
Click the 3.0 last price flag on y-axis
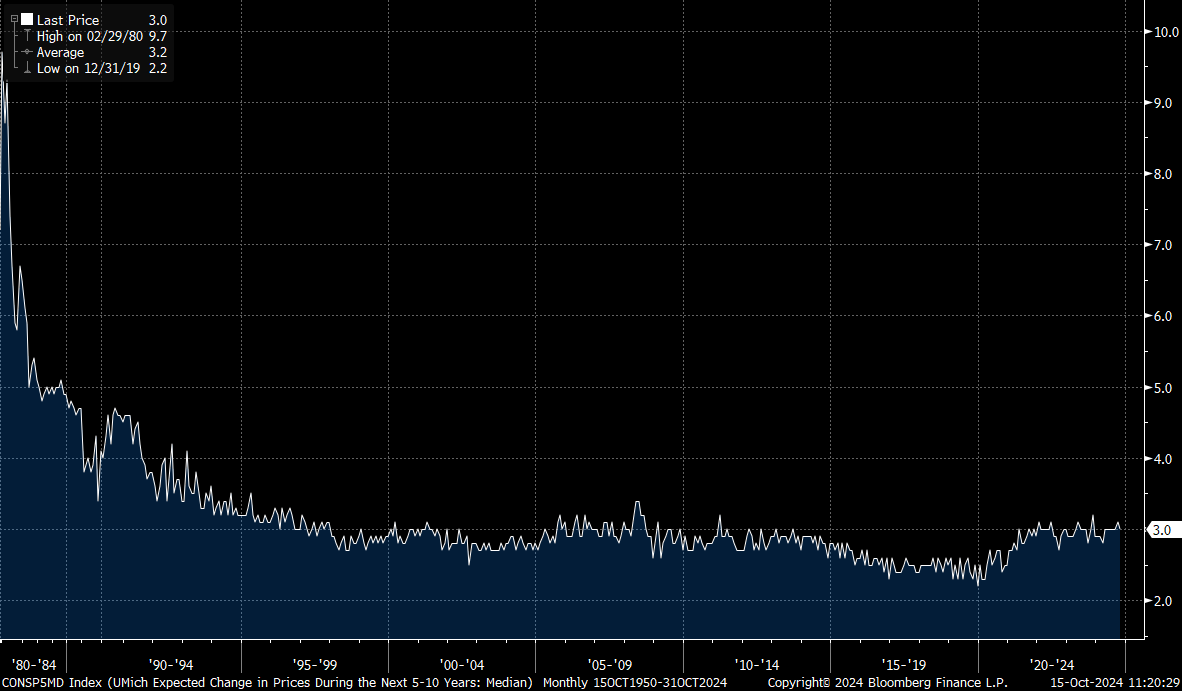point(1162,530)
